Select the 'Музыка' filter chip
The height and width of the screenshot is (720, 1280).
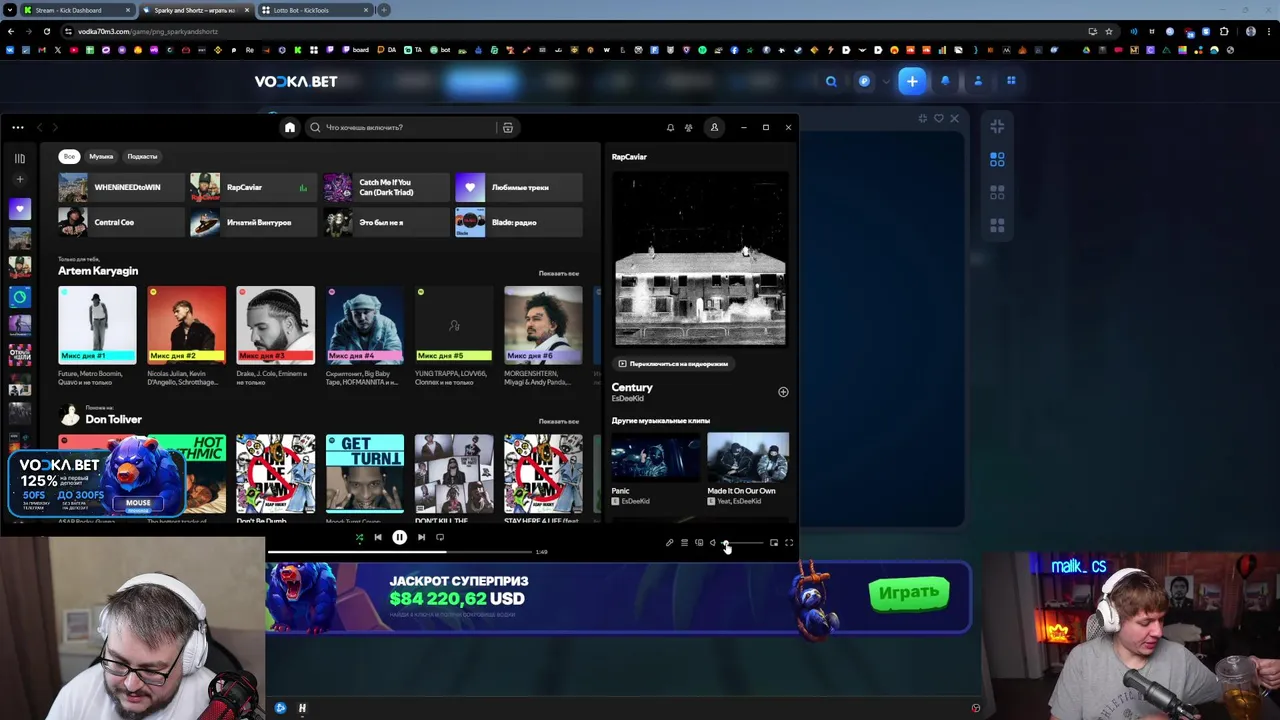(101, 156)
